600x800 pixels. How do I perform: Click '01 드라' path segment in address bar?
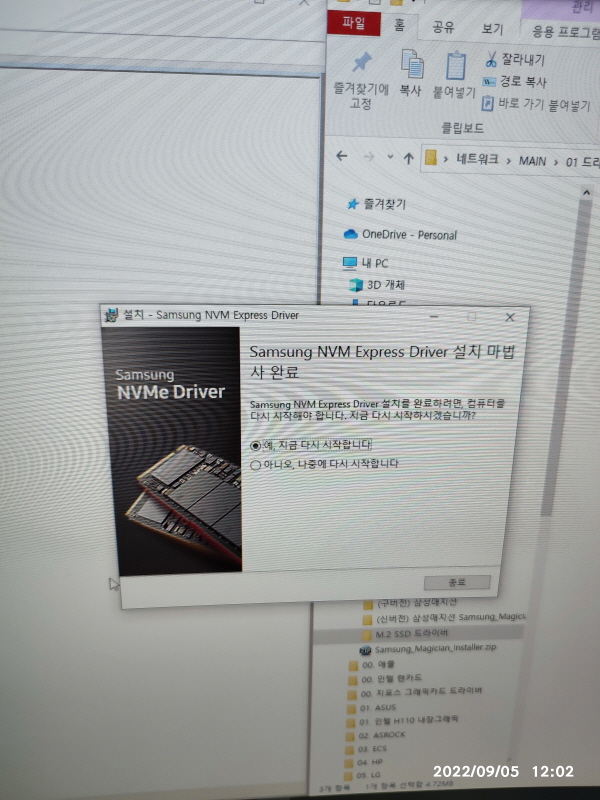click(x=583, y=163)
